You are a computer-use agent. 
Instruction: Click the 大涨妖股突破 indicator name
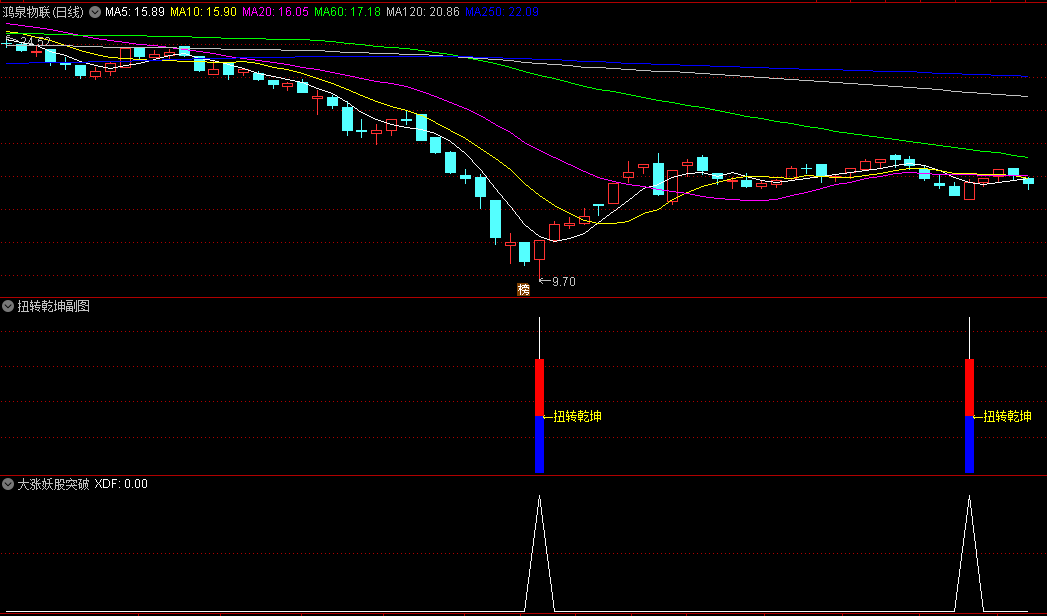[x=53, y=484]
